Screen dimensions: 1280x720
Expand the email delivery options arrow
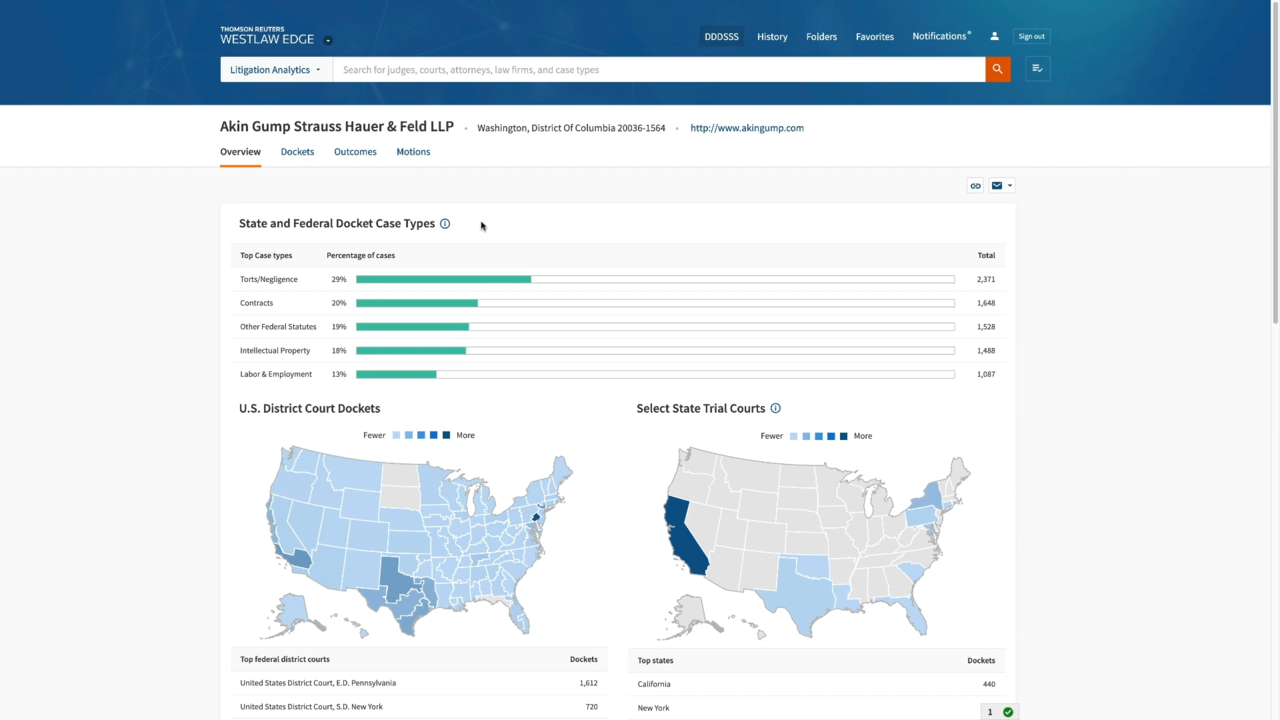point(1010,186)
